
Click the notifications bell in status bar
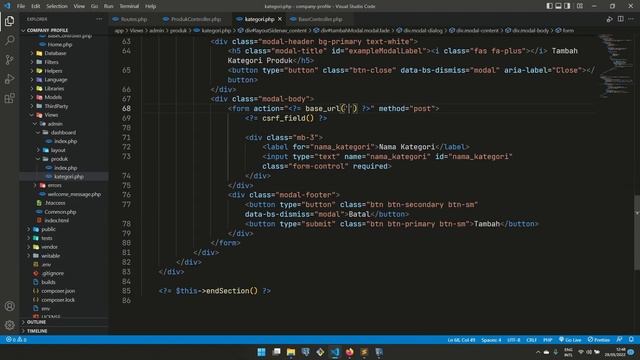(x=631, y=340)
